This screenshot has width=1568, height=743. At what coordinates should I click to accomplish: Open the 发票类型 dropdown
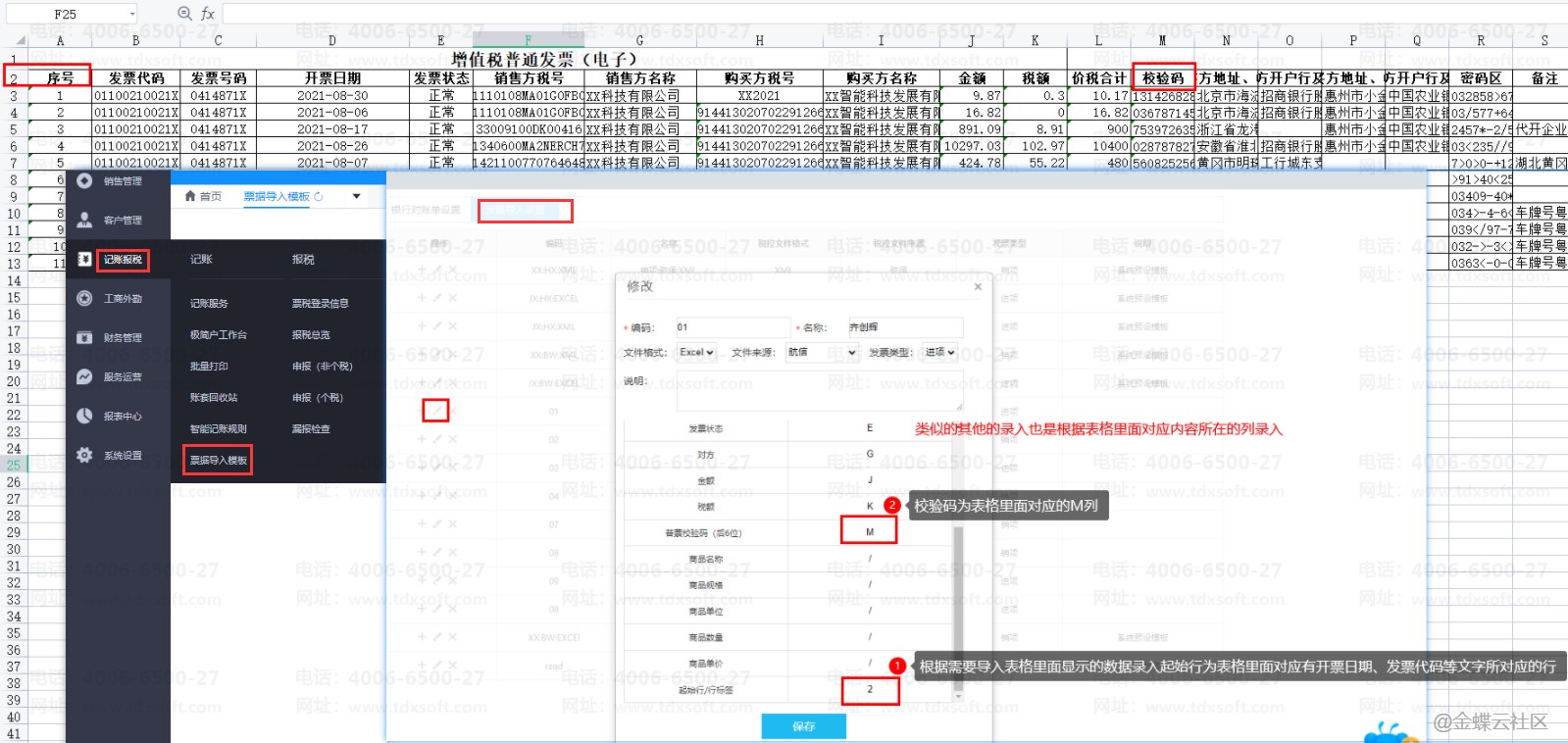pyautogui.click(x=938, y=352)
